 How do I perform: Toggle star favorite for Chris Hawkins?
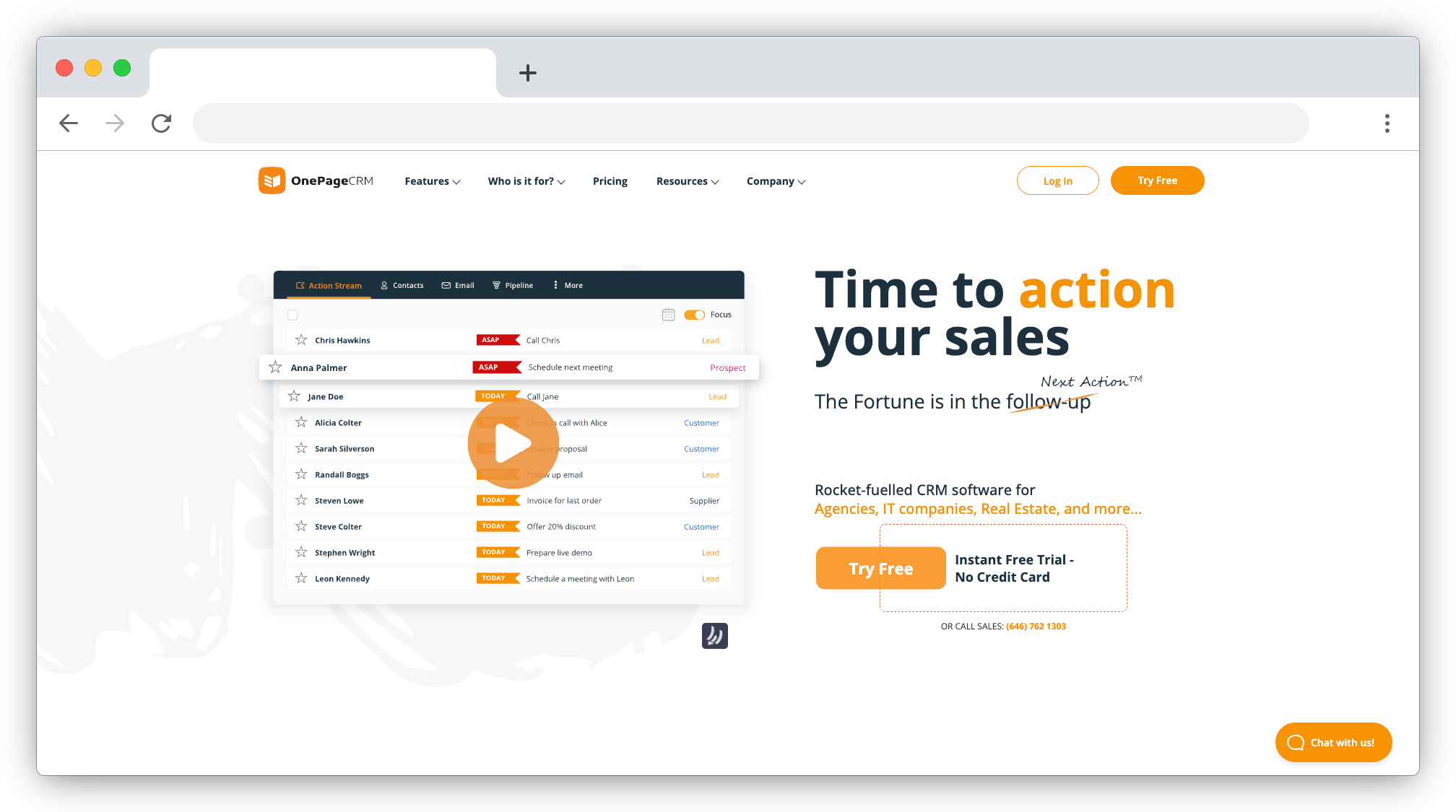[300, 339]
